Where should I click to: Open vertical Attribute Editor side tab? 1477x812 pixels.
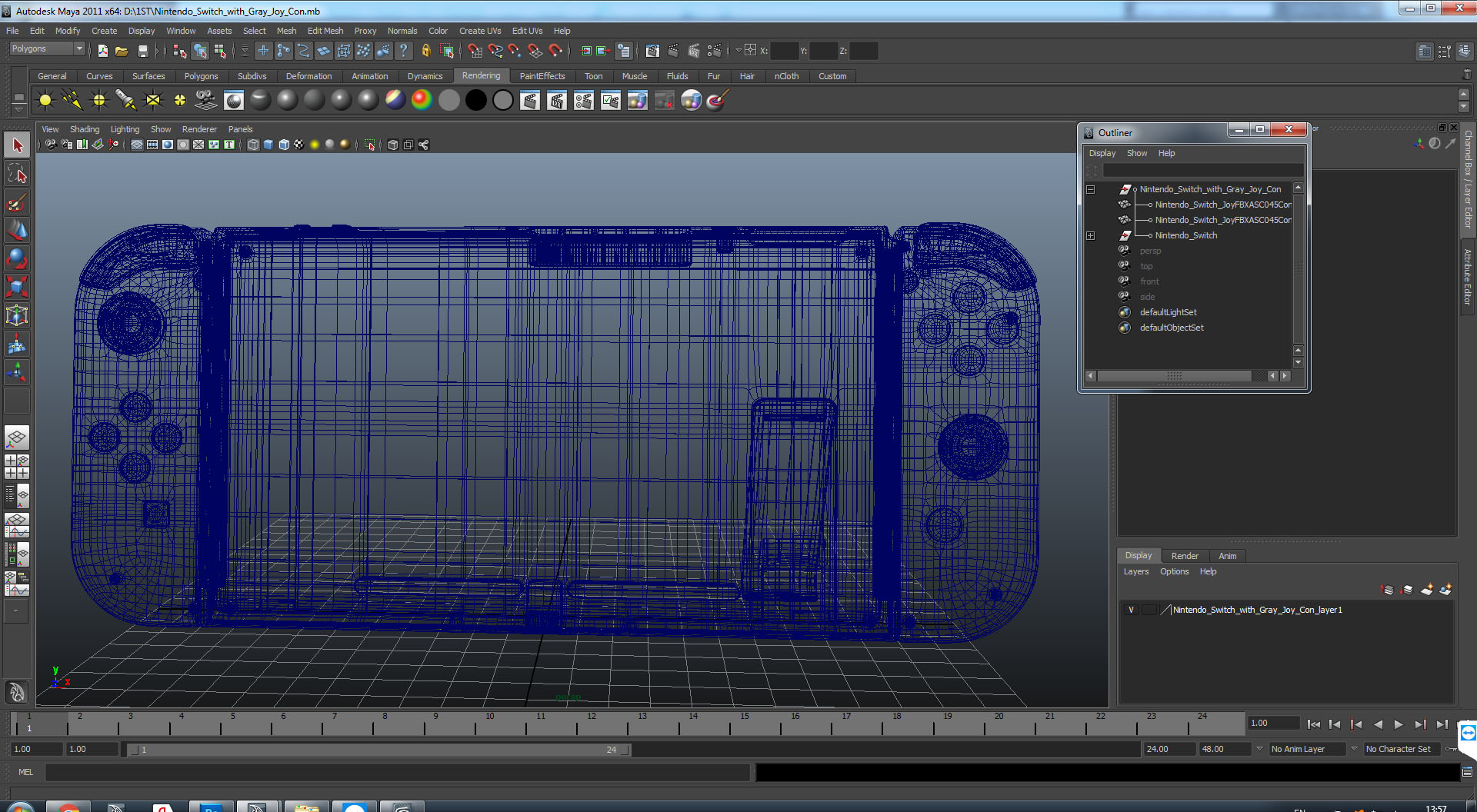pyautogui.click(x=1468, y=277)
